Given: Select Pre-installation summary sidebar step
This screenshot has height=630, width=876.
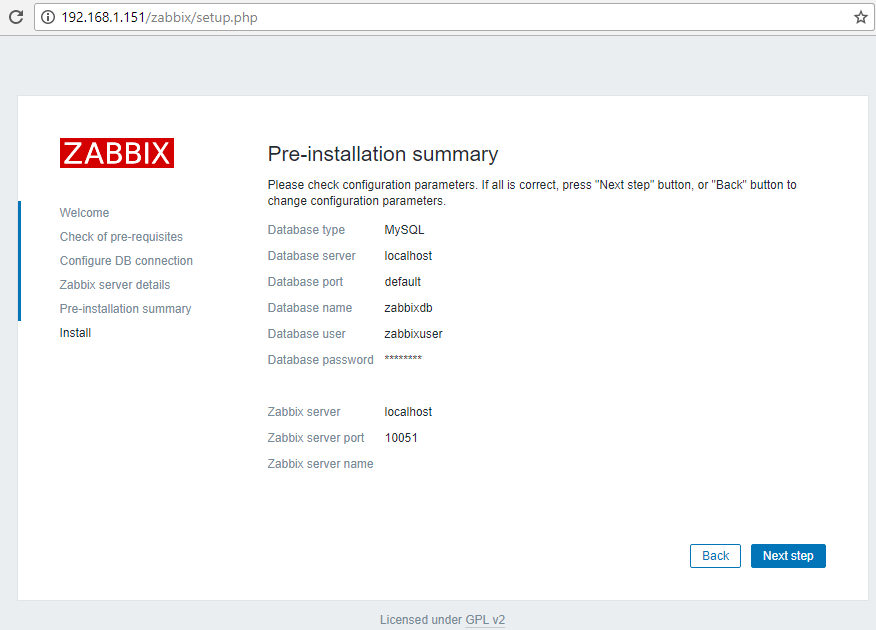Looking at the screenshot, I should pyautogui.click(x=126, y=309).
